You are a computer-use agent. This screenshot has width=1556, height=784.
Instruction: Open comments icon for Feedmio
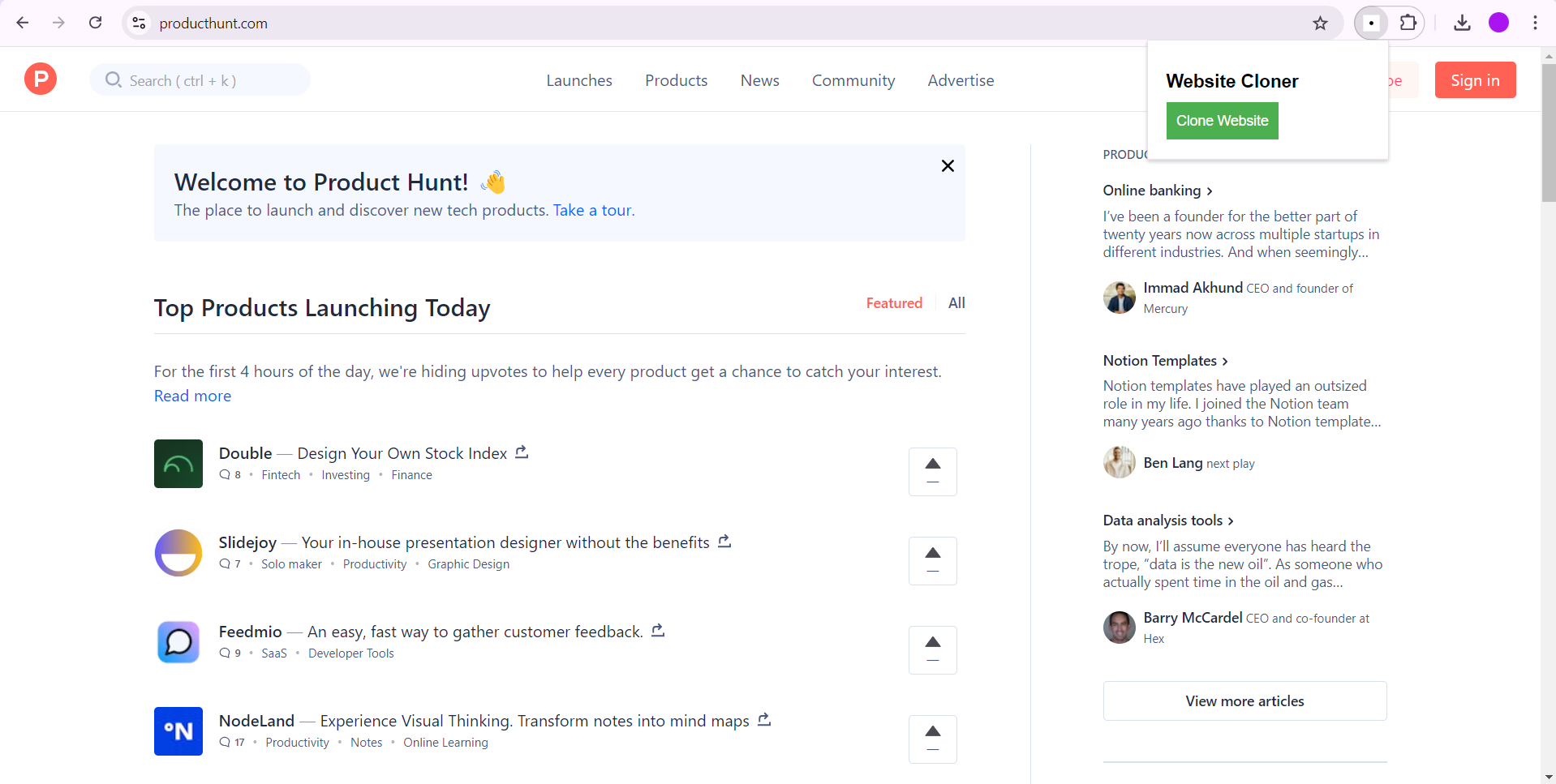[225, 653]
